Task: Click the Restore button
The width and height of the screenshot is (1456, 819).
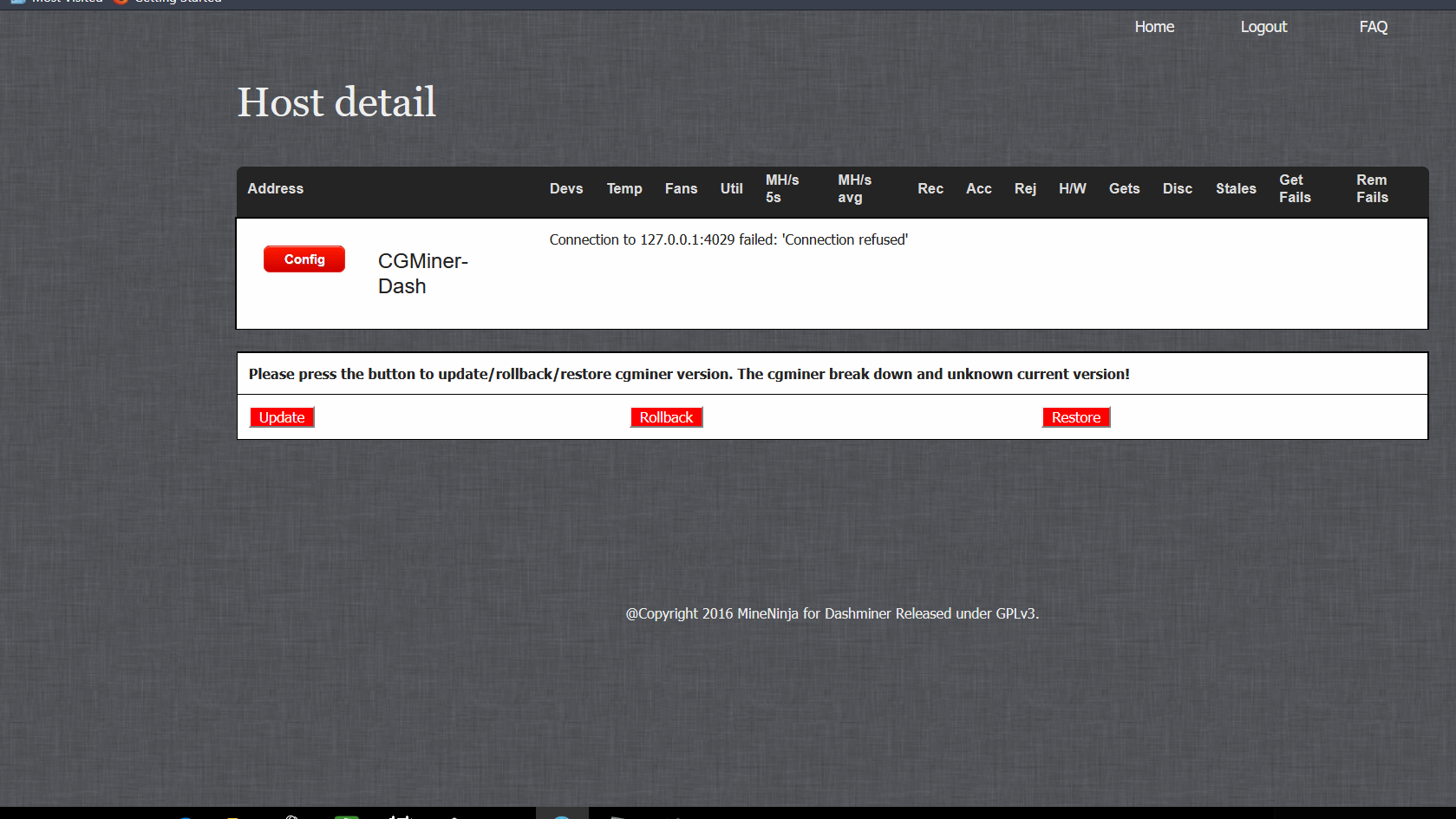Action: coord(1076,417)
